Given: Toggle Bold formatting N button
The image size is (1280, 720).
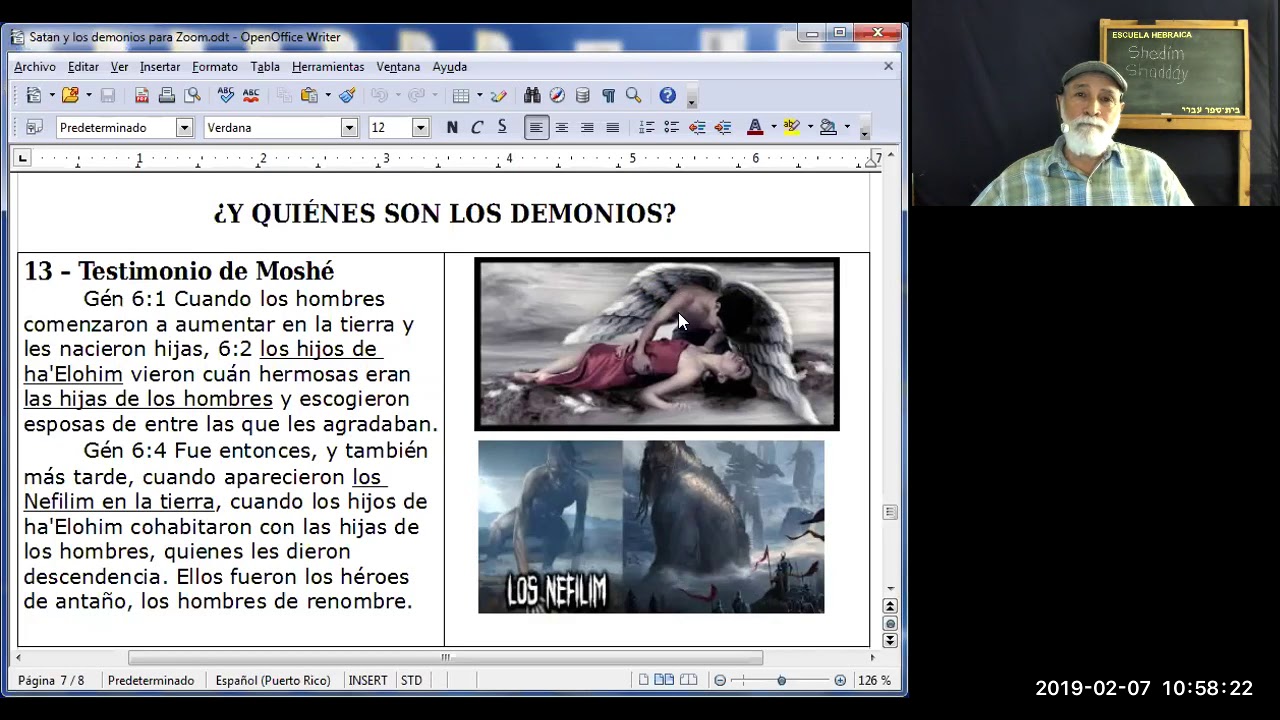Looking at the screenshot, I should (x=452, y=127).
